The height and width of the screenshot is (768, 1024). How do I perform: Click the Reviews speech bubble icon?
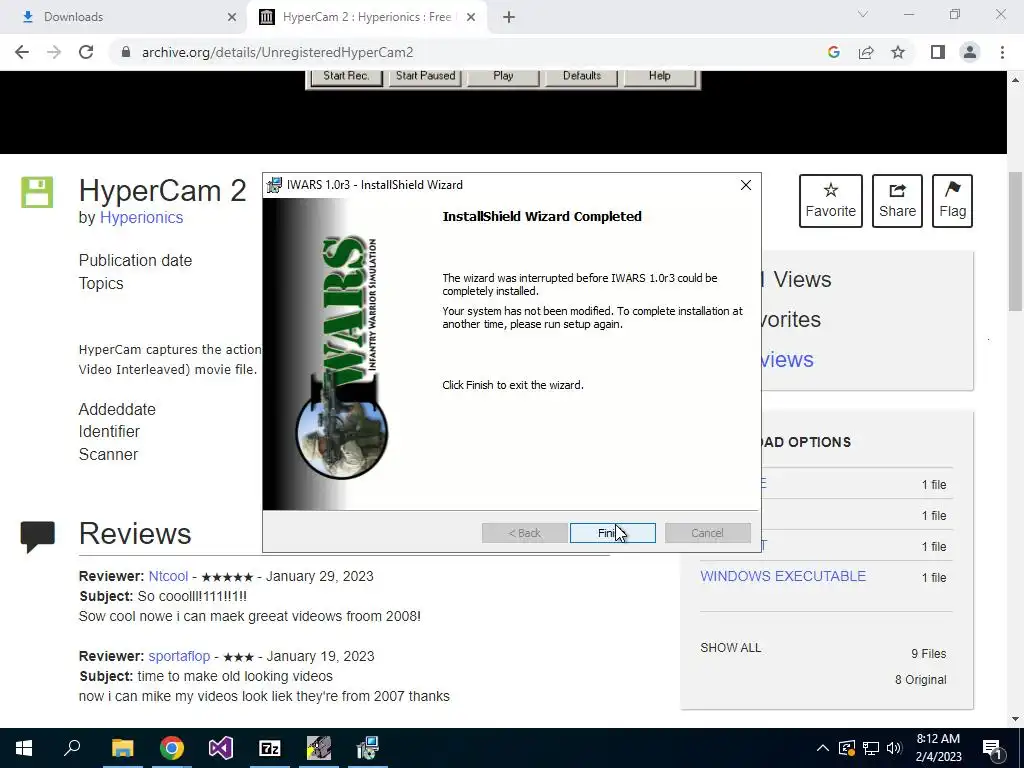(37, 537)
